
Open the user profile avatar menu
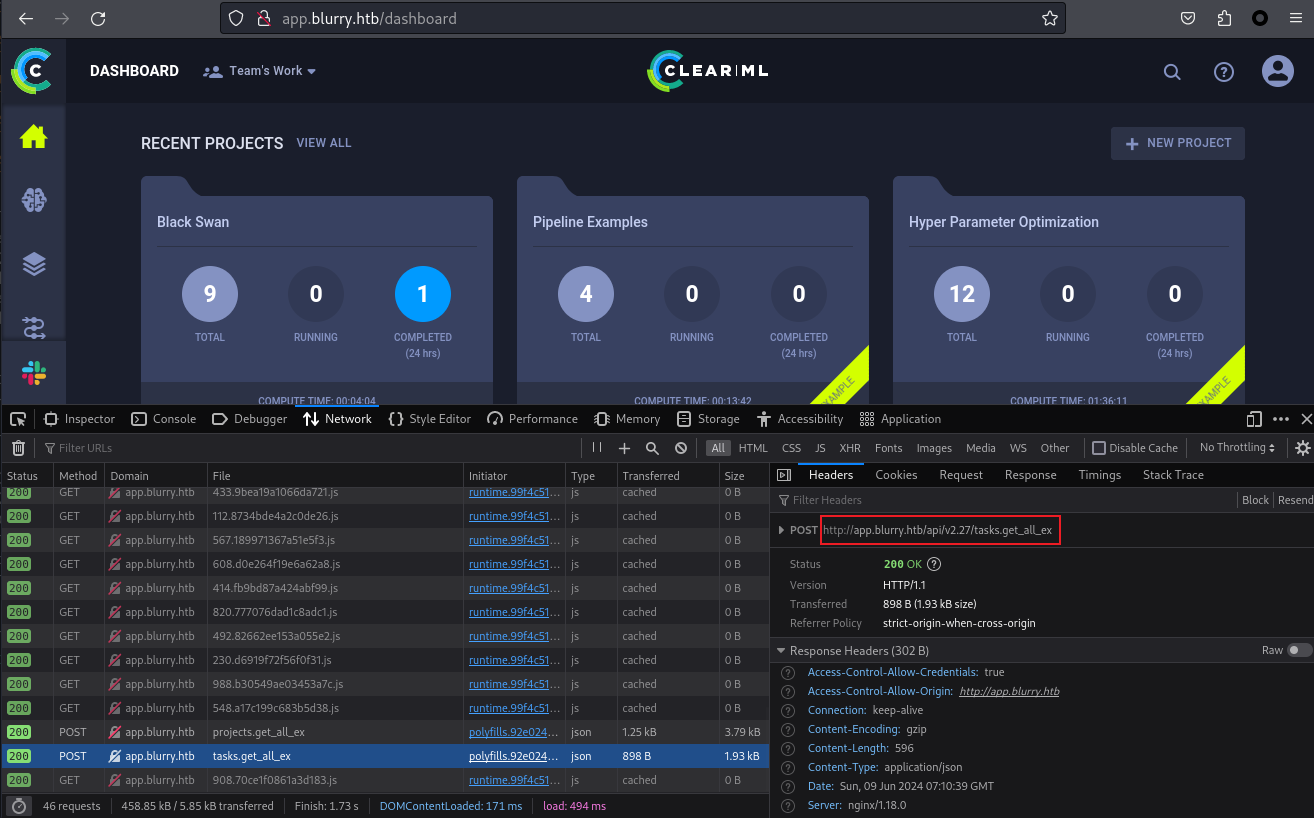[x=1278, y=71]
